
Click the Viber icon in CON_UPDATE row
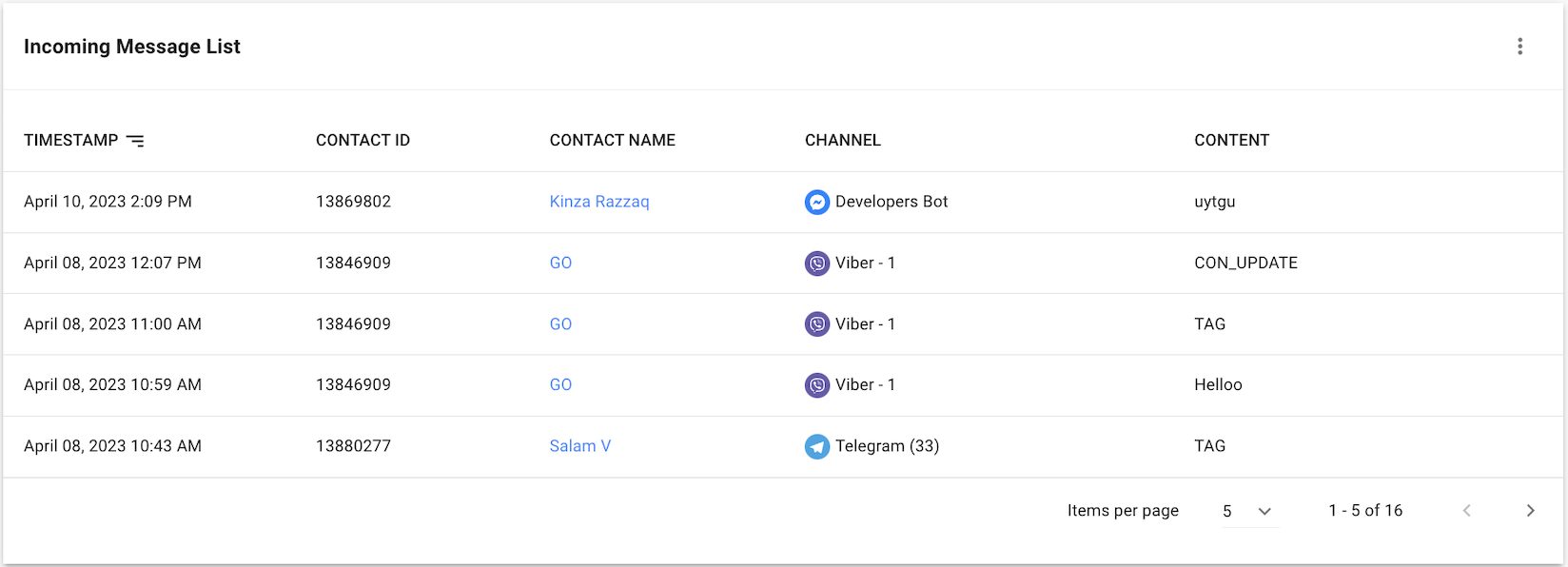point(816,263)
